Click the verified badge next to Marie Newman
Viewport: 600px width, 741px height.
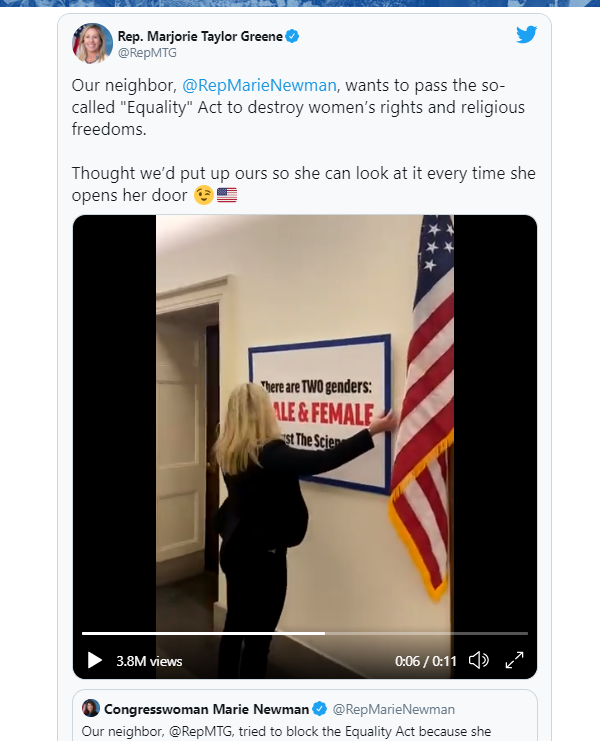[320, 709]
